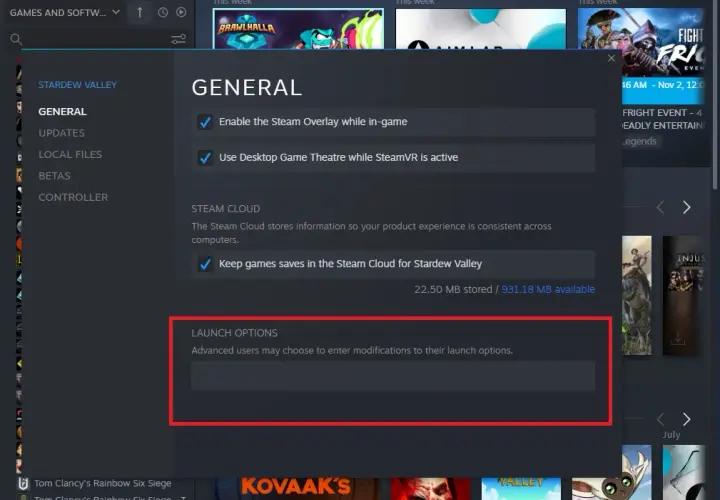Click the Stardew Valley title link
The width and height of the screenshot is (720, 500).
pos(78,85)
